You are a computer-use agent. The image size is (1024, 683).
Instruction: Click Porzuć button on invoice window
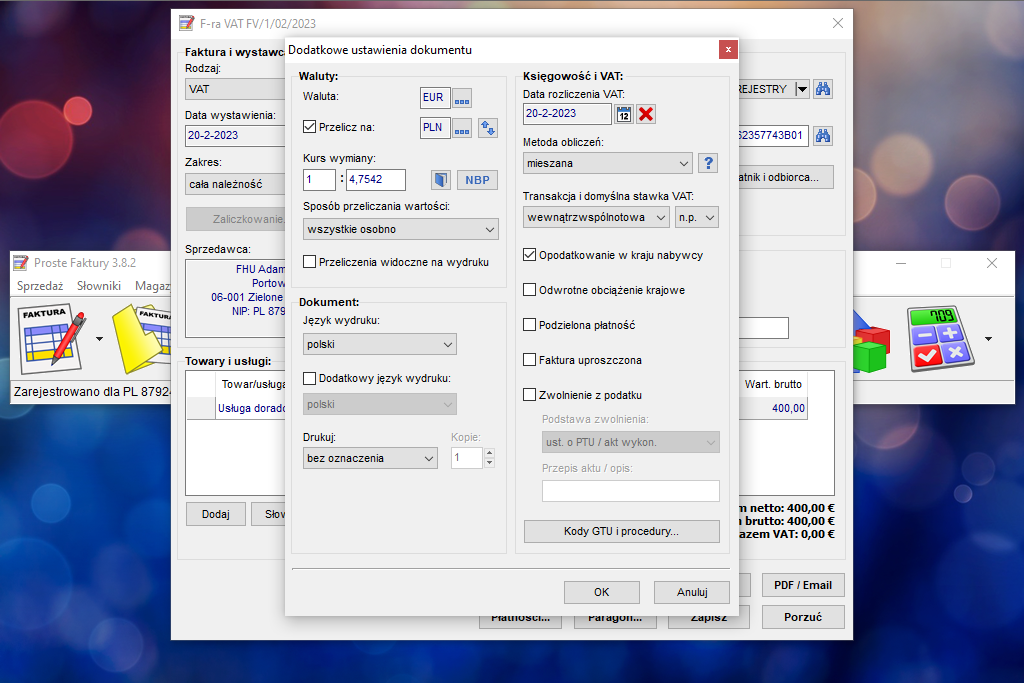(x=803, y=617)
